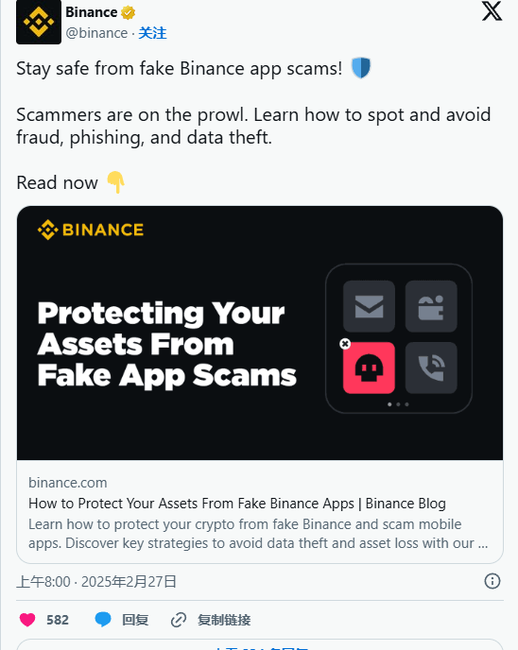Click the Binance display name
This screenshot has width=518, height=650.
tap(91, 12)
